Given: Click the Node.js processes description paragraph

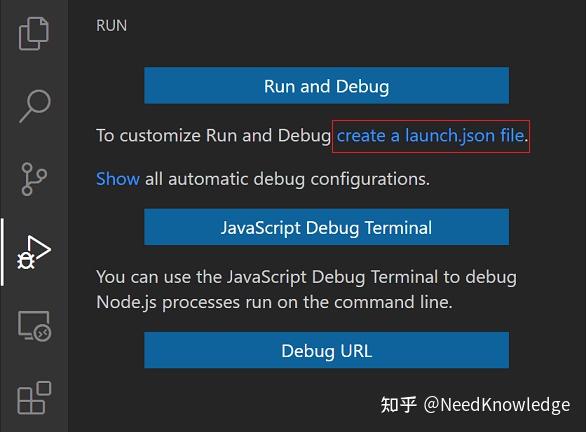Looking at the screenshot, I should pyautogui.click(x=306, y=290).
